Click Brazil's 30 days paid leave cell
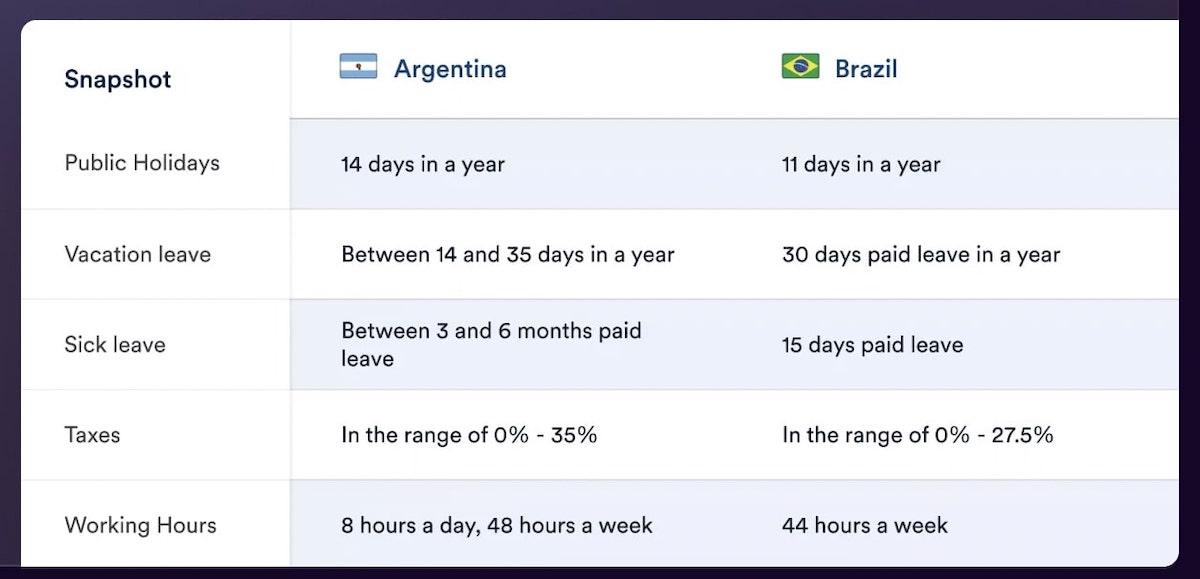Image resolution: width=1200 pixels, height=579 pixels. tap(921, 255)
